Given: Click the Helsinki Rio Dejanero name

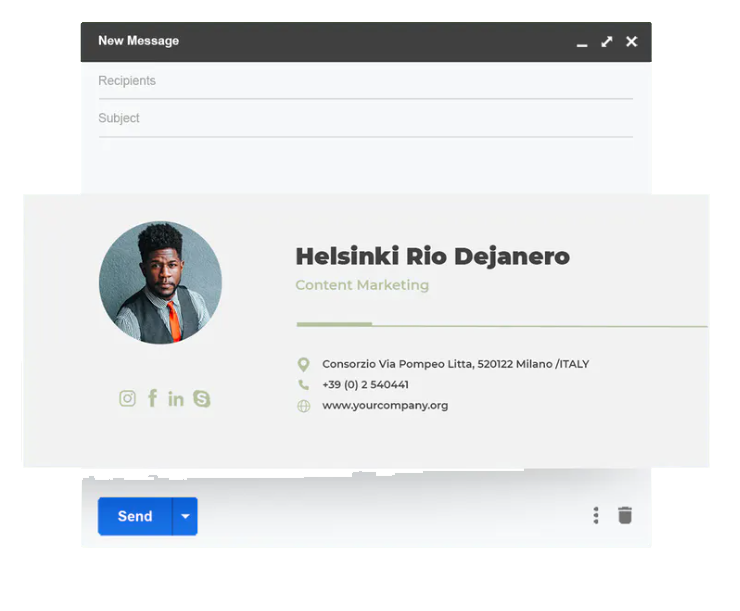Looking at the screenshot, I should coord(432,257).
